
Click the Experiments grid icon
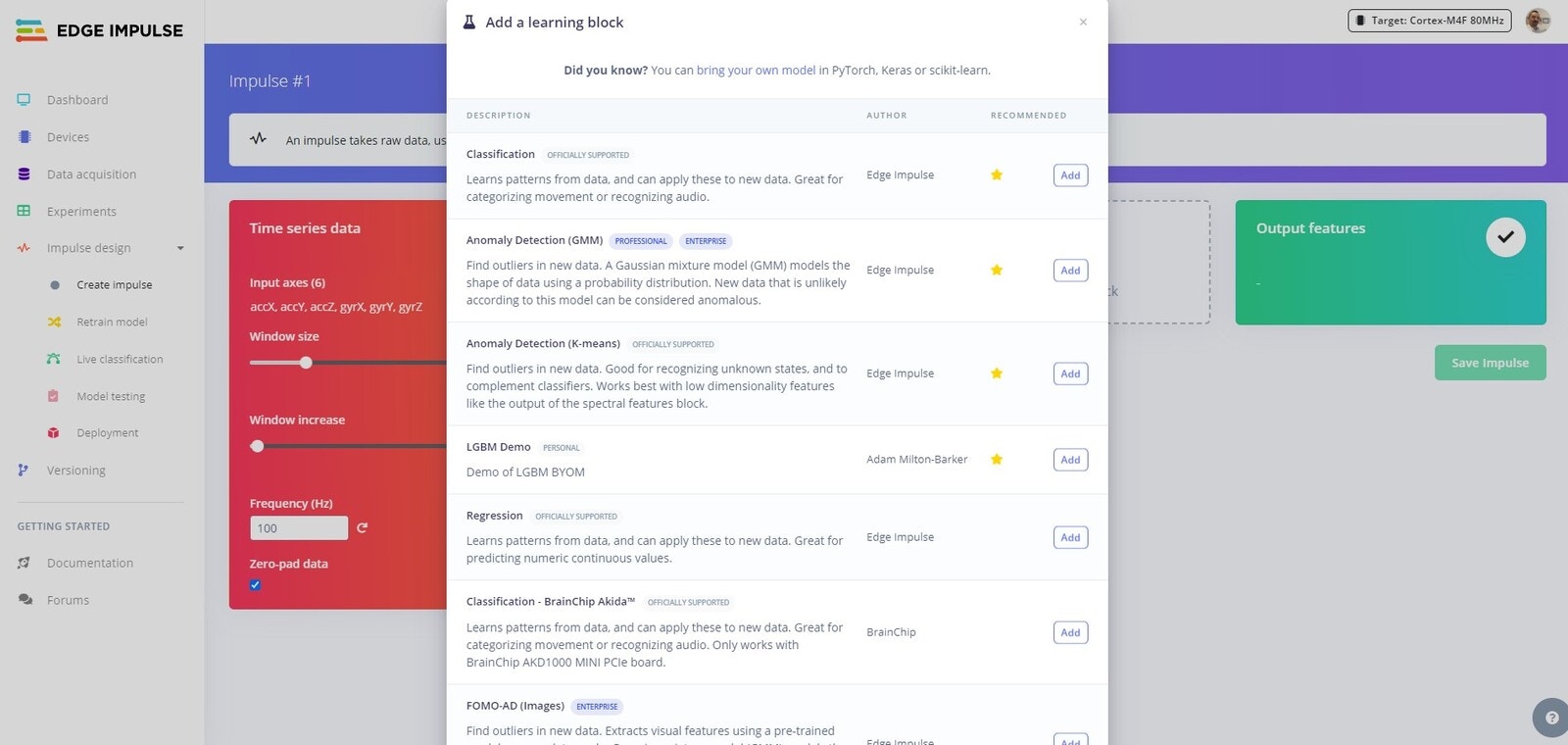click(x=24, y=211)
